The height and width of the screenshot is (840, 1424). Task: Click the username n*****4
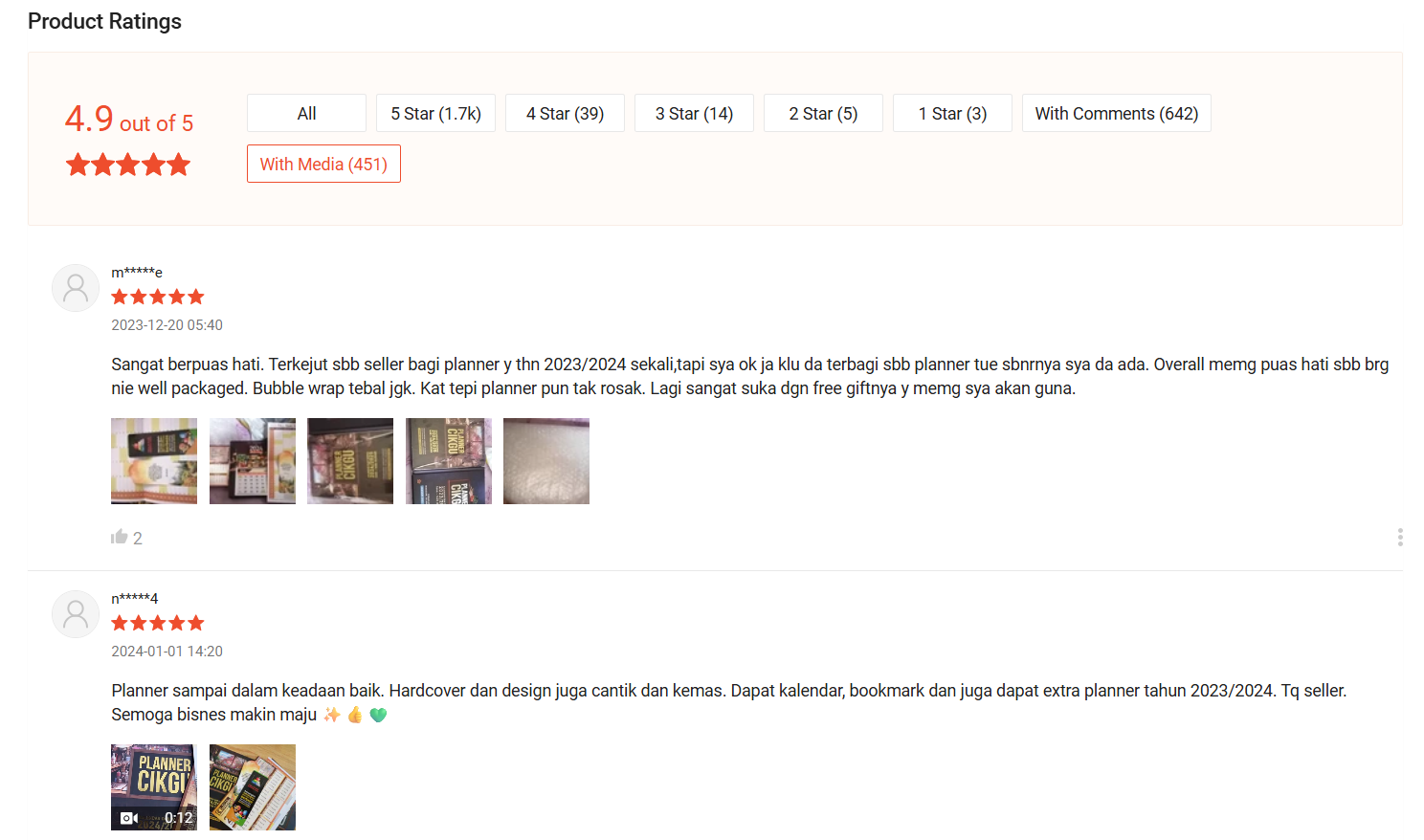[x=135, y=599]
